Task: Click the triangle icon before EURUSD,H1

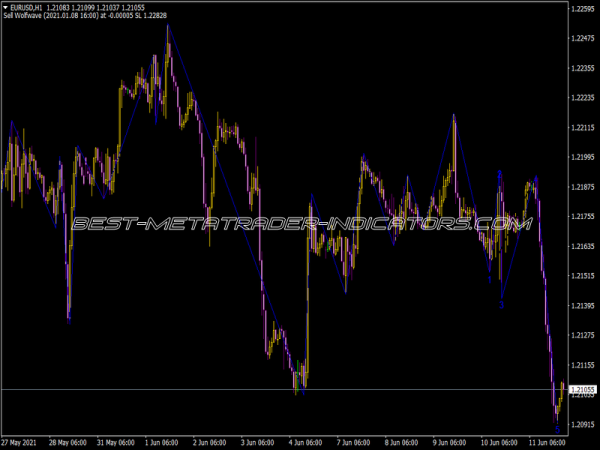Action: pyautogui.click(x=5, y=9)
